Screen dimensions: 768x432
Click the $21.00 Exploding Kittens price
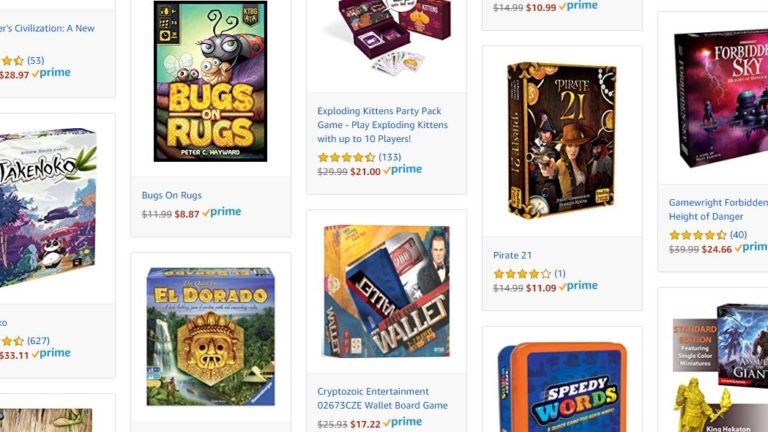point(365,172)
